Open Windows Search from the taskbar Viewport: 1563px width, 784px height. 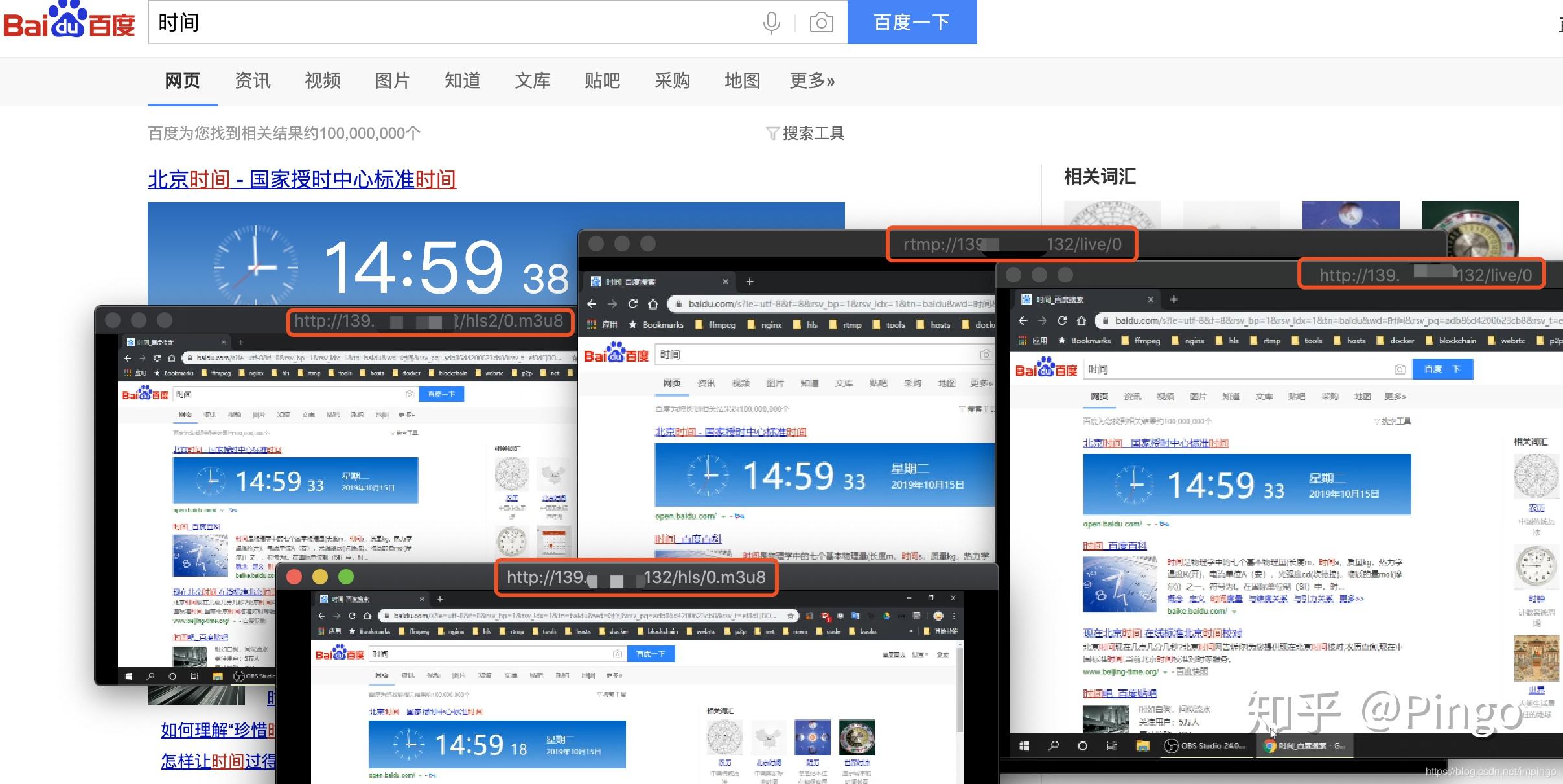click(x=1054, y=746)
